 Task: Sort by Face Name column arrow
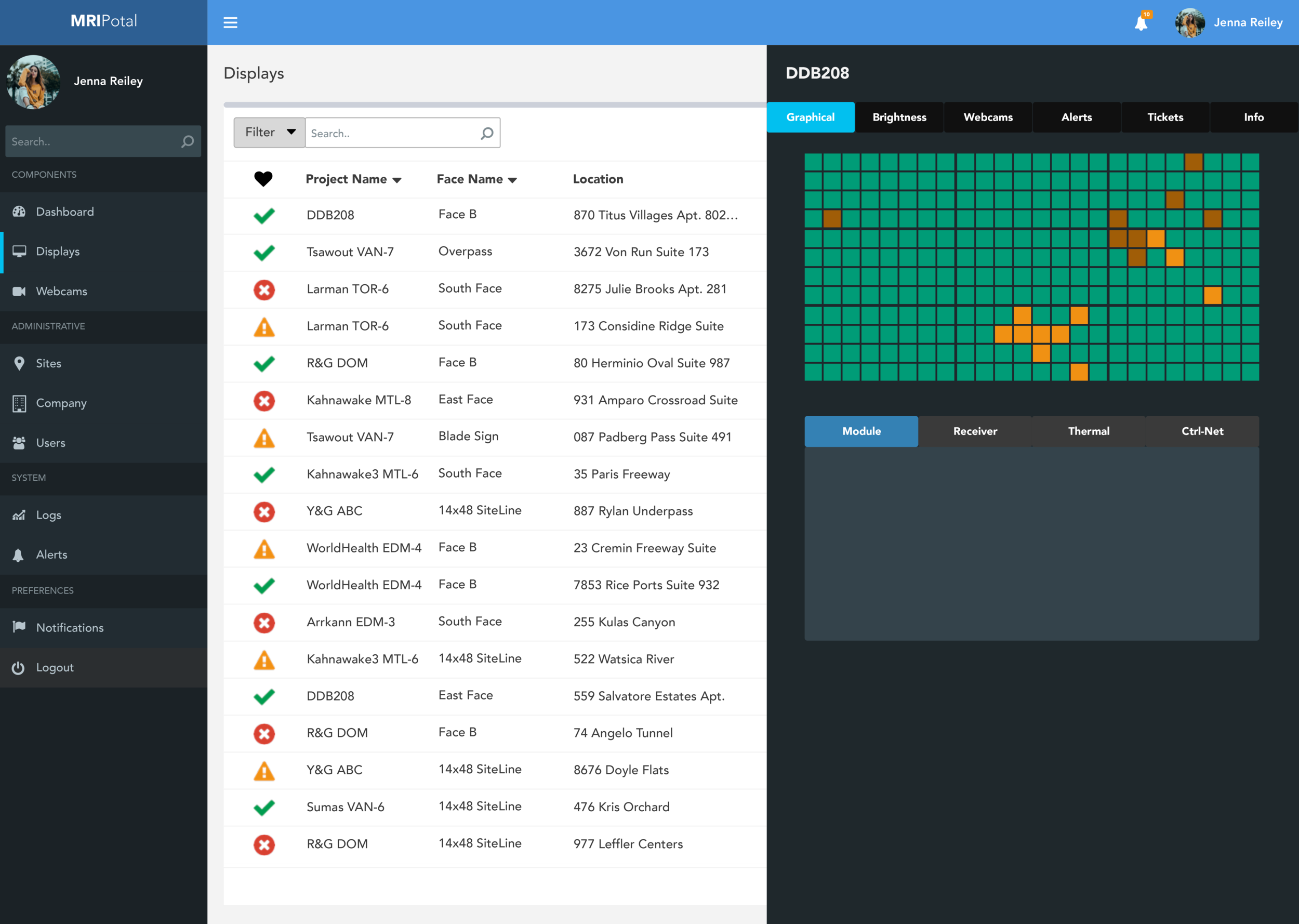512,180
